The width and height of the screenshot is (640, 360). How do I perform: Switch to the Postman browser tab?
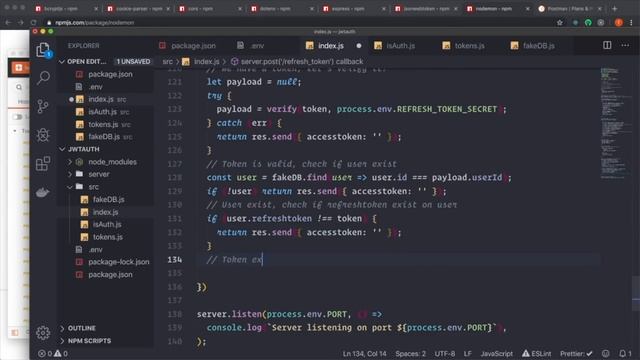(x=569, y=9)
